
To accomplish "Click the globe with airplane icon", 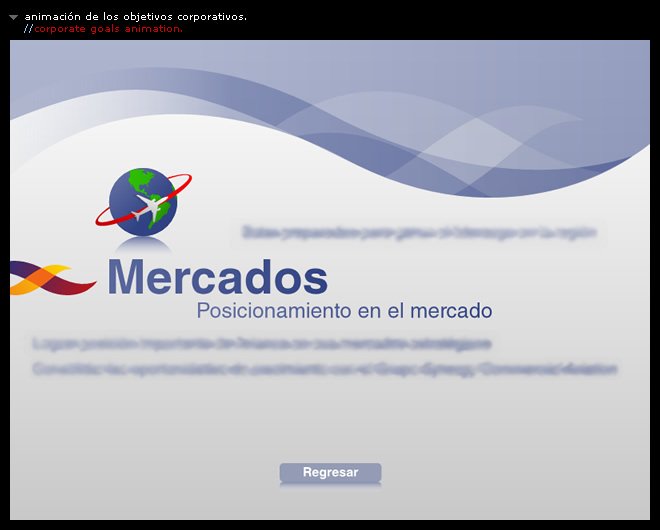I will (141, 200).
